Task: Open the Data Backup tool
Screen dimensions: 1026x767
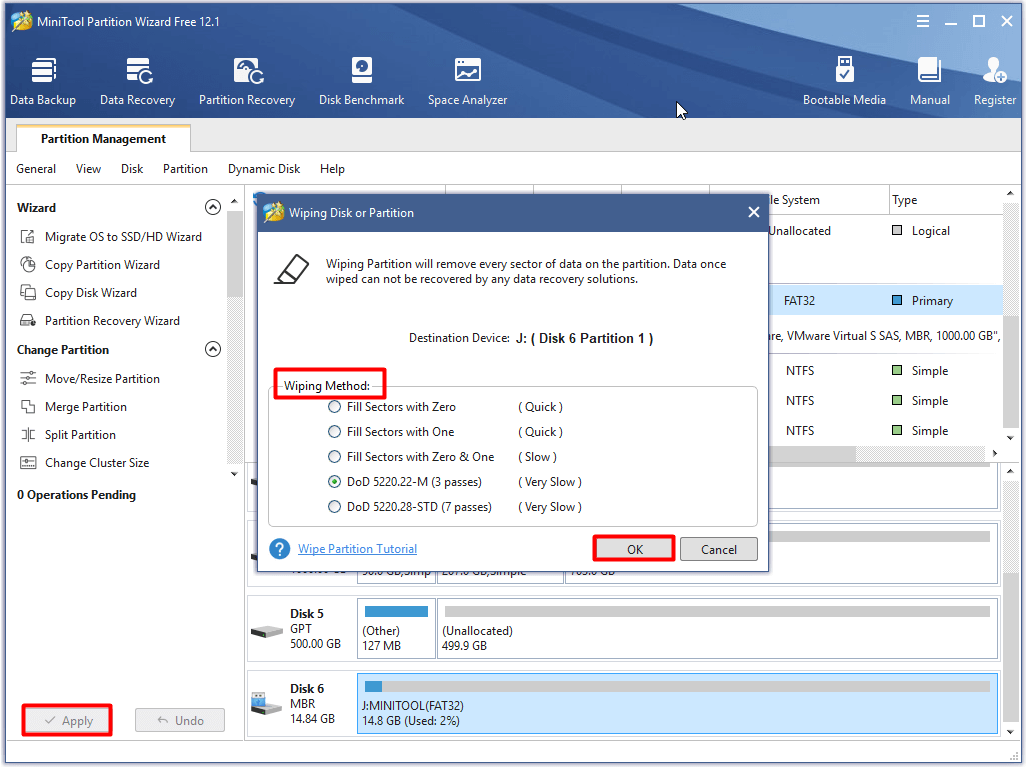Action: (43, 82)
